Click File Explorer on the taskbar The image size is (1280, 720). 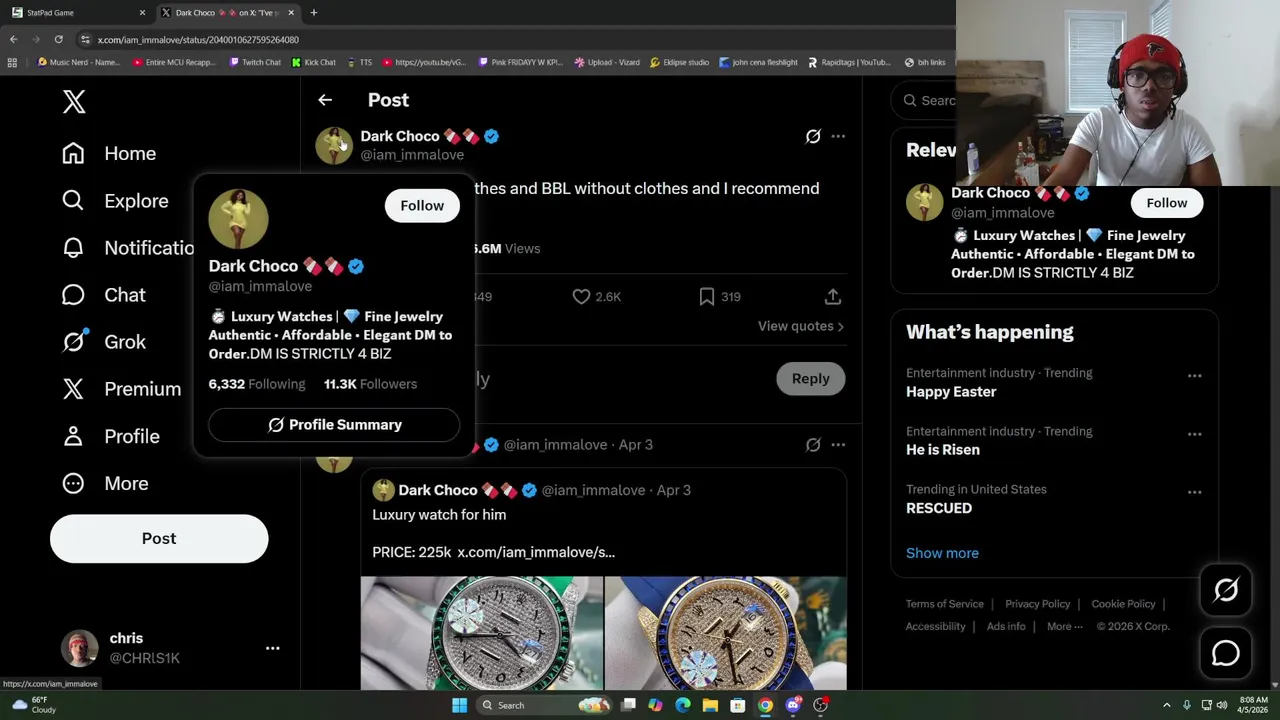click(710, 705)
